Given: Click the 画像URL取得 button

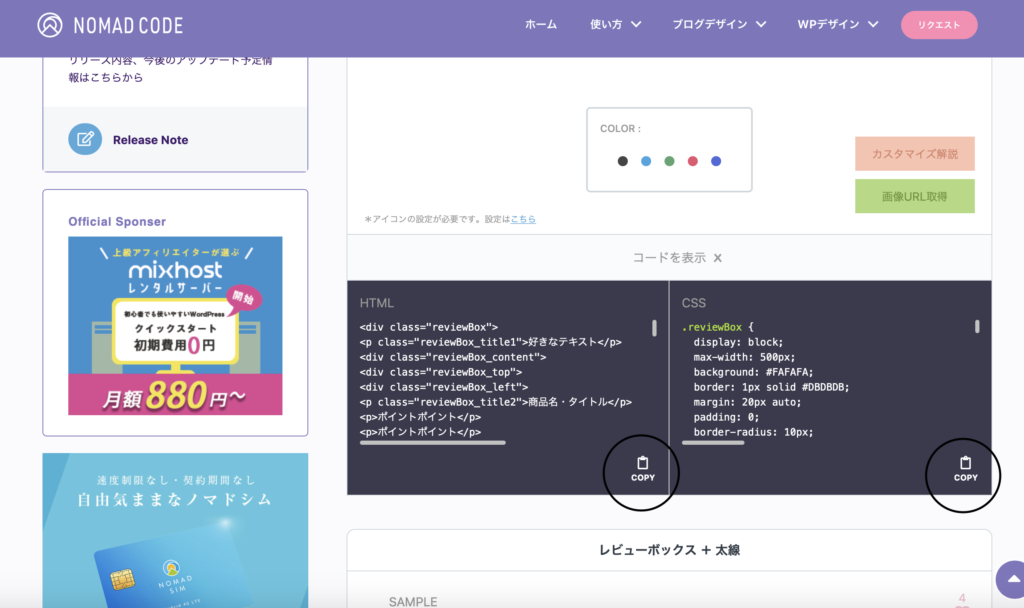Looking at the screenshot, I should tap(915, 196).
